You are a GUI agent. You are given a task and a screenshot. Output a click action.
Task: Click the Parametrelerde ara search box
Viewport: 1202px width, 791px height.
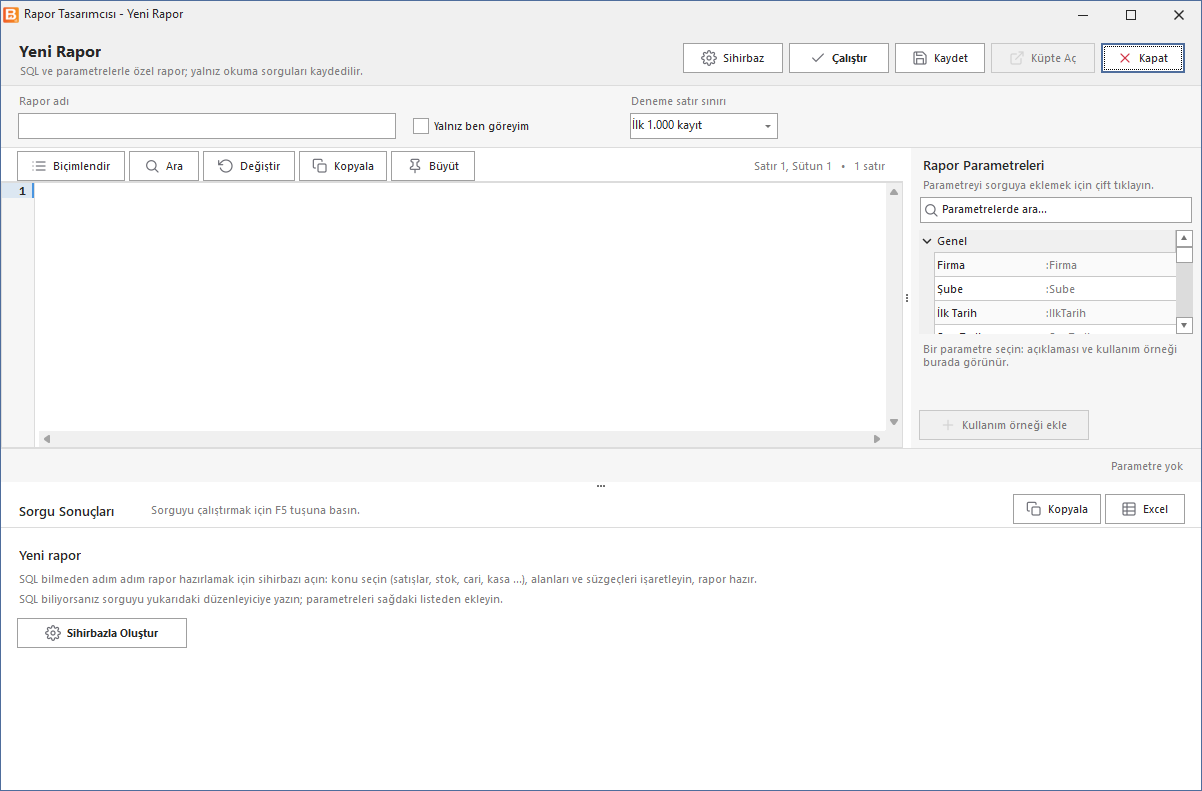1056,210
